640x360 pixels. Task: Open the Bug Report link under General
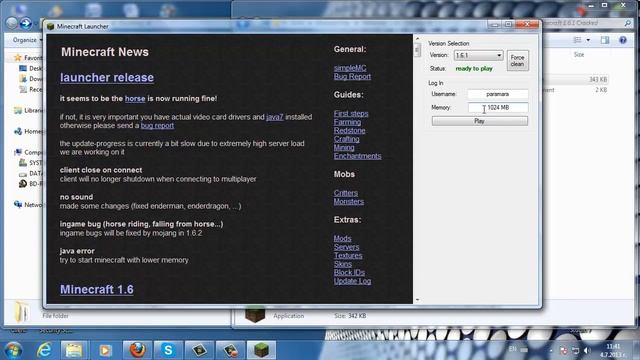point(352,76)
